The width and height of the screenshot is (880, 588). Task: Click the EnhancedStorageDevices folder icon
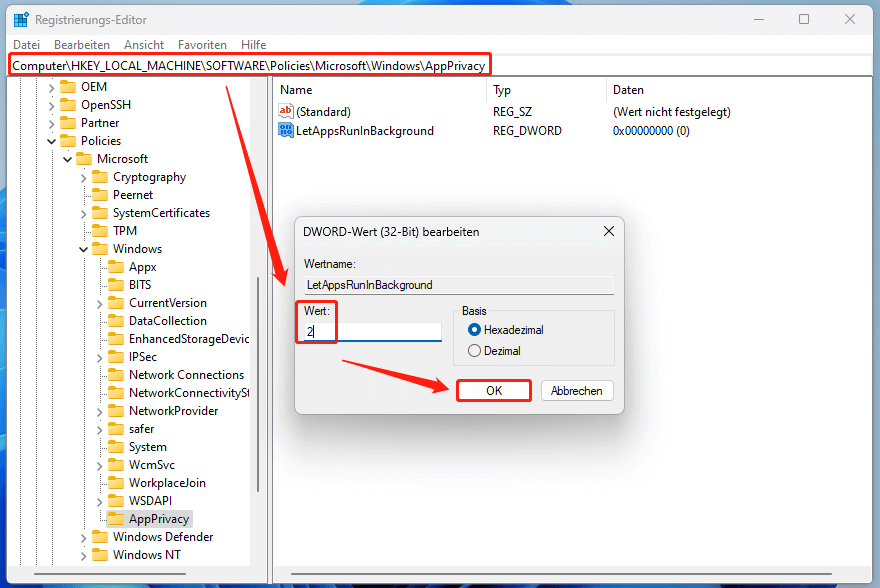point(116,338)
